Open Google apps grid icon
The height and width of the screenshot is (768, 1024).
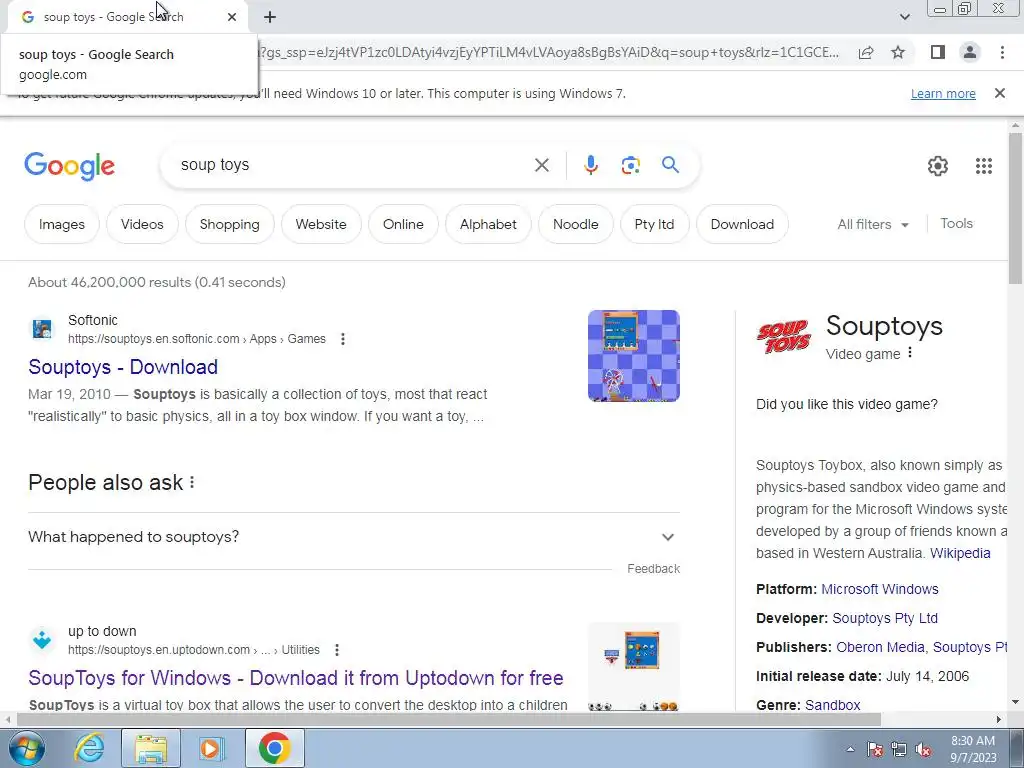point(984,166)
